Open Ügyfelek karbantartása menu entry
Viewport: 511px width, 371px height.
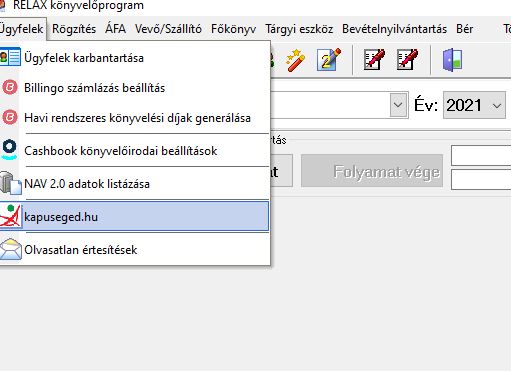(x=135, y=58)
